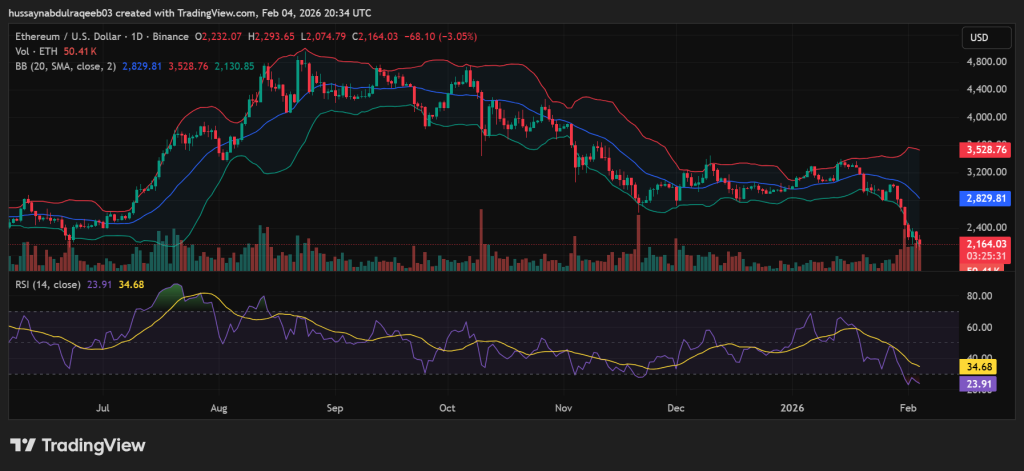This screenshot has height=471, width=1024.
Task: Click the 80.00 level on RSI scale
Action: 979,296
